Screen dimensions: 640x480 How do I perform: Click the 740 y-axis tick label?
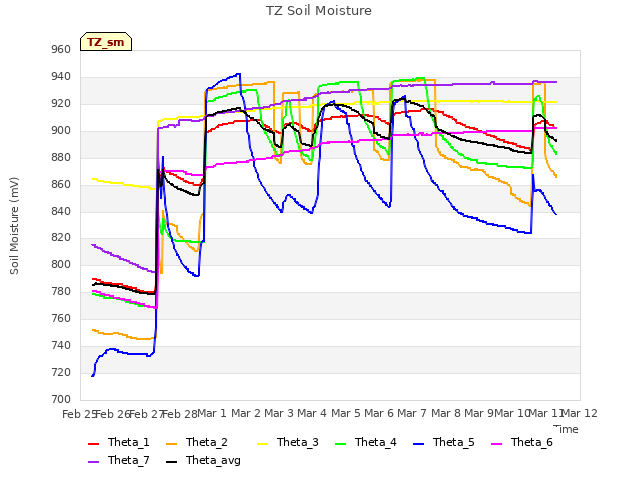click(61, 345)
